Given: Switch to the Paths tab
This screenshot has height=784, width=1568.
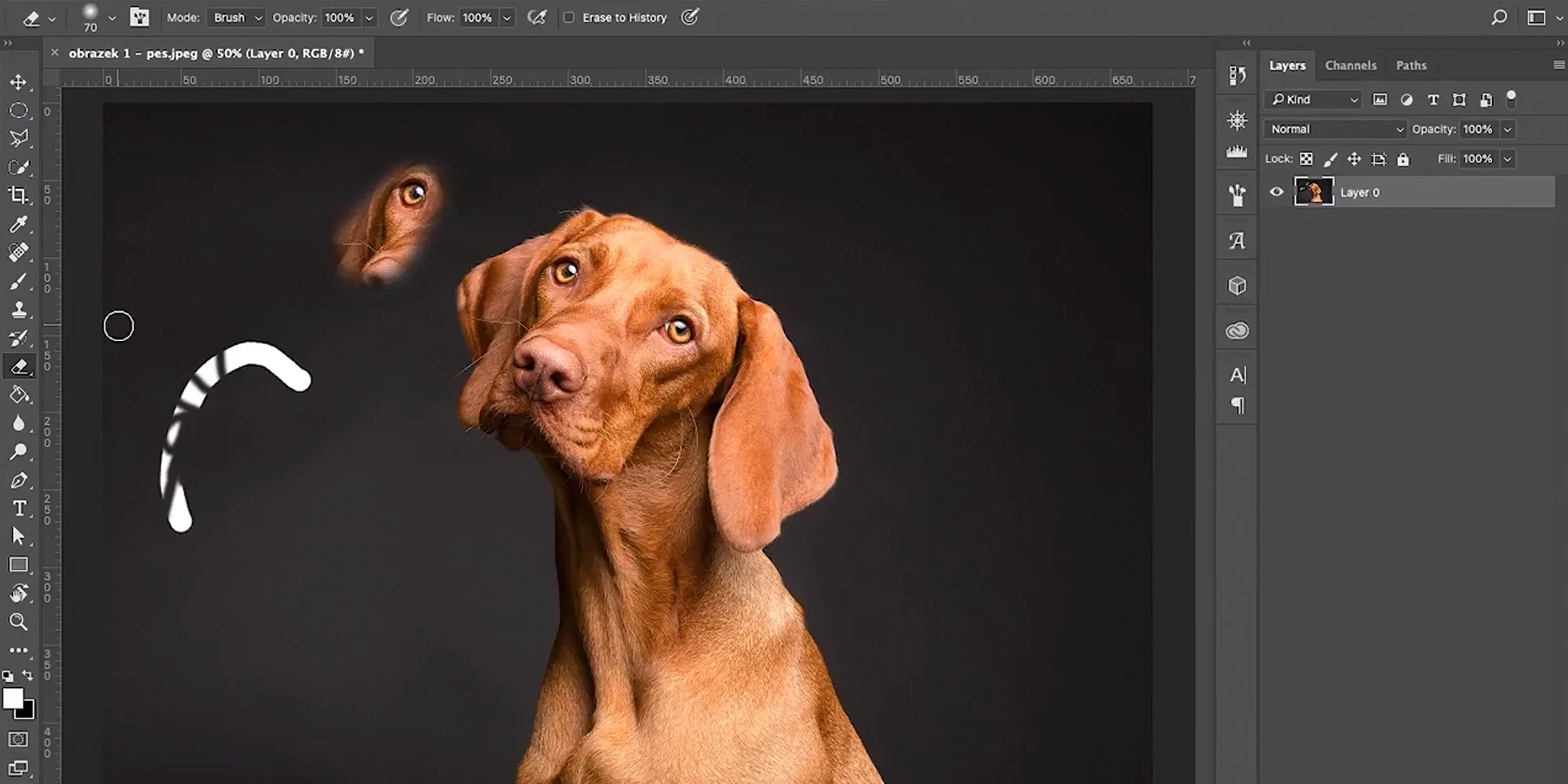Looking at the screenshot, I should tap(1411, 66).
